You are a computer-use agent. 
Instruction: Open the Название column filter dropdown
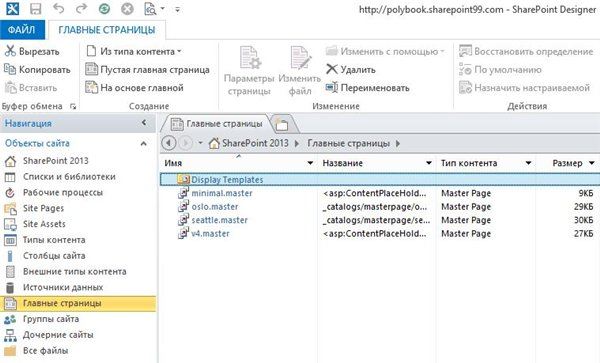tap(429, 163)
